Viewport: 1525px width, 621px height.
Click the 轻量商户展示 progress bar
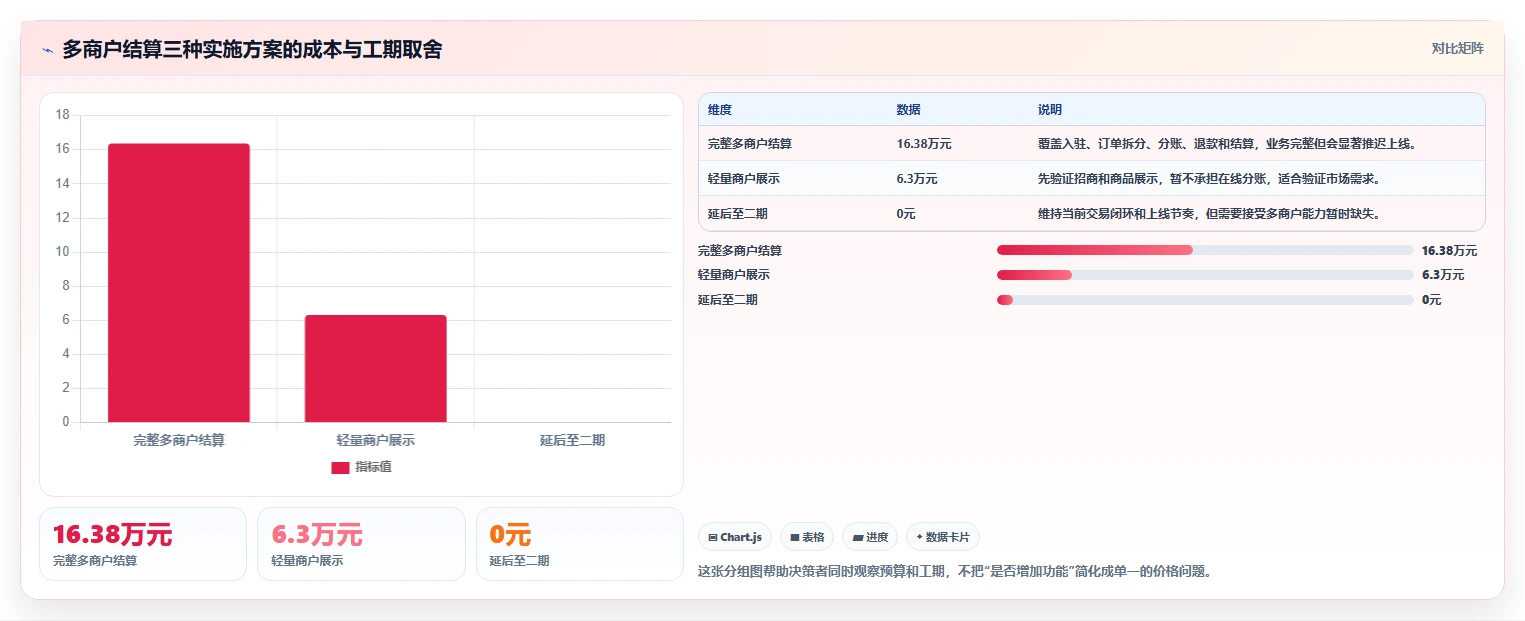point(1205,275)
